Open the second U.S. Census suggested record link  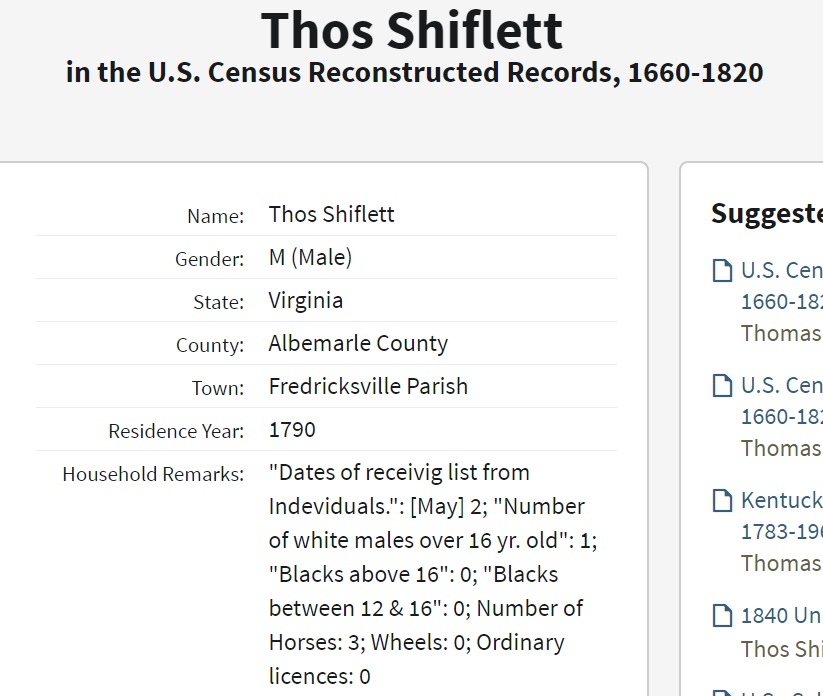pos(781,385)
